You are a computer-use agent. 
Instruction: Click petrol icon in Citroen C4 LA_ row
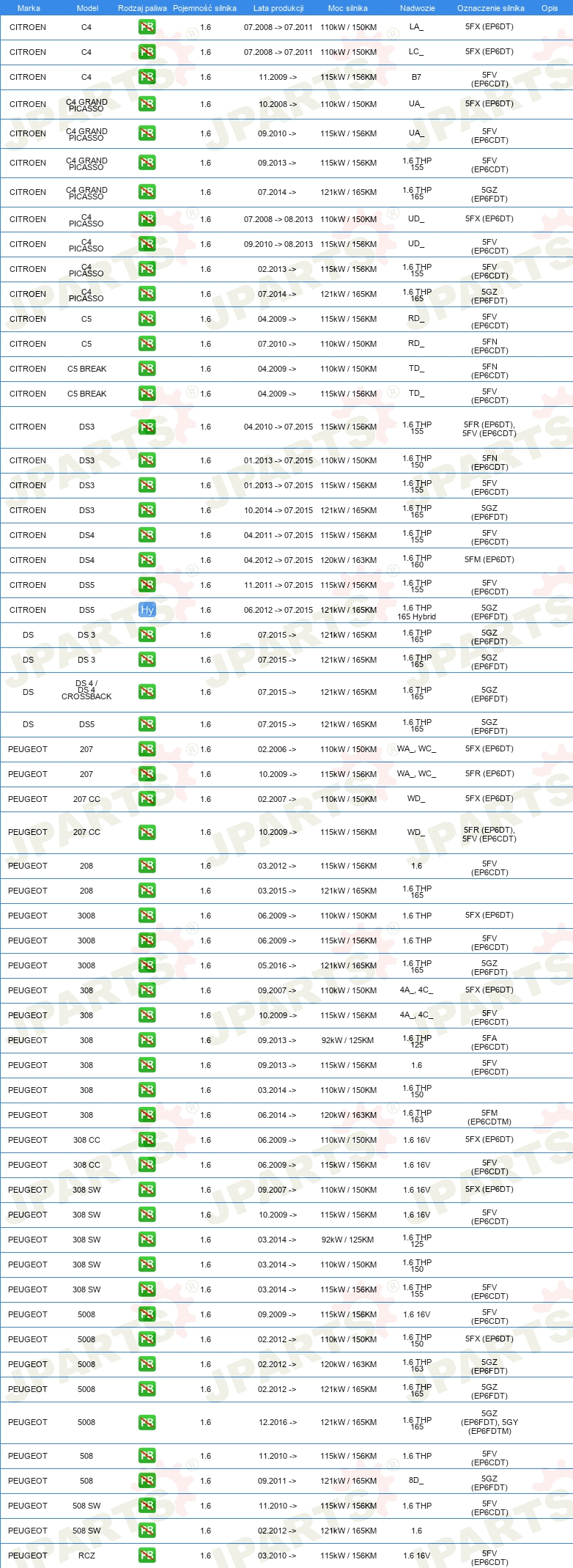tap(147, 27)
